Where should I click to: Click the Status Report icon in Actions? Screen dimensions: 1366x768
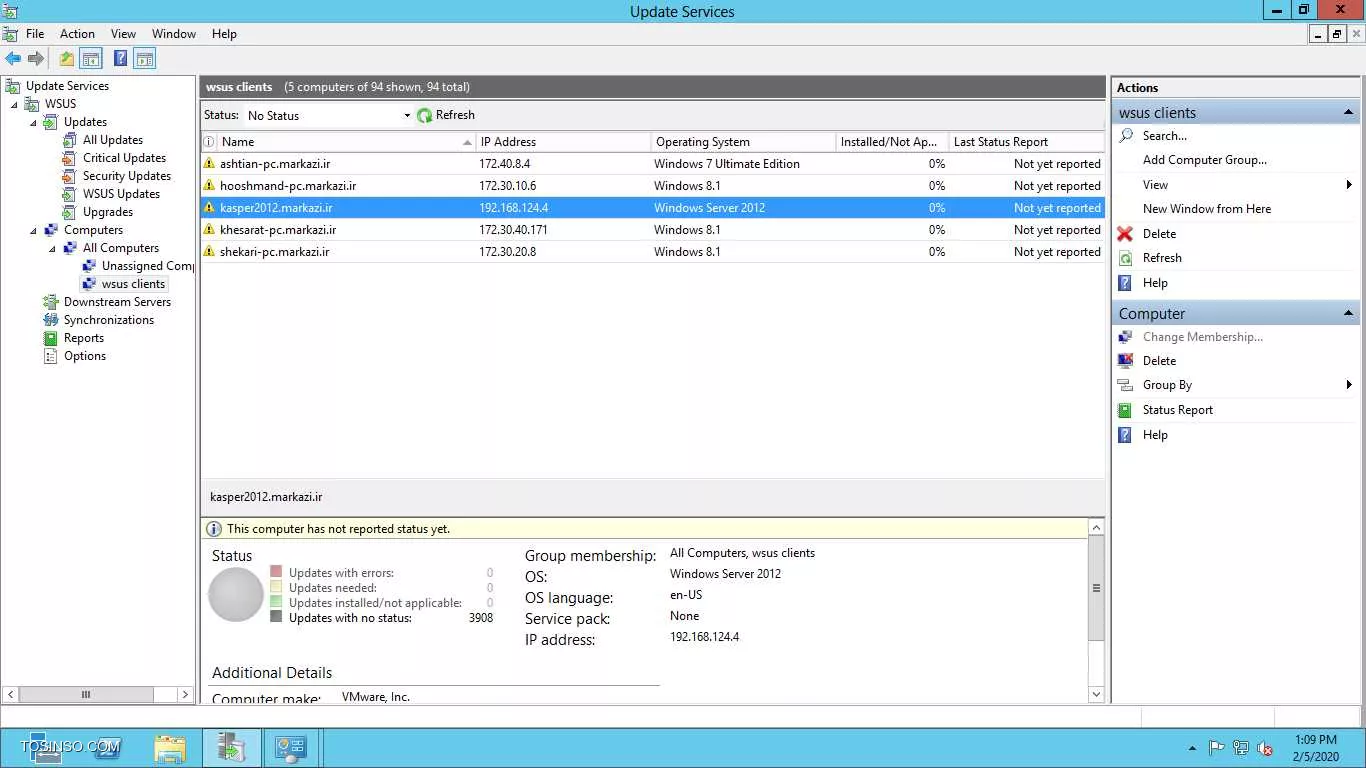(1125, 410)
